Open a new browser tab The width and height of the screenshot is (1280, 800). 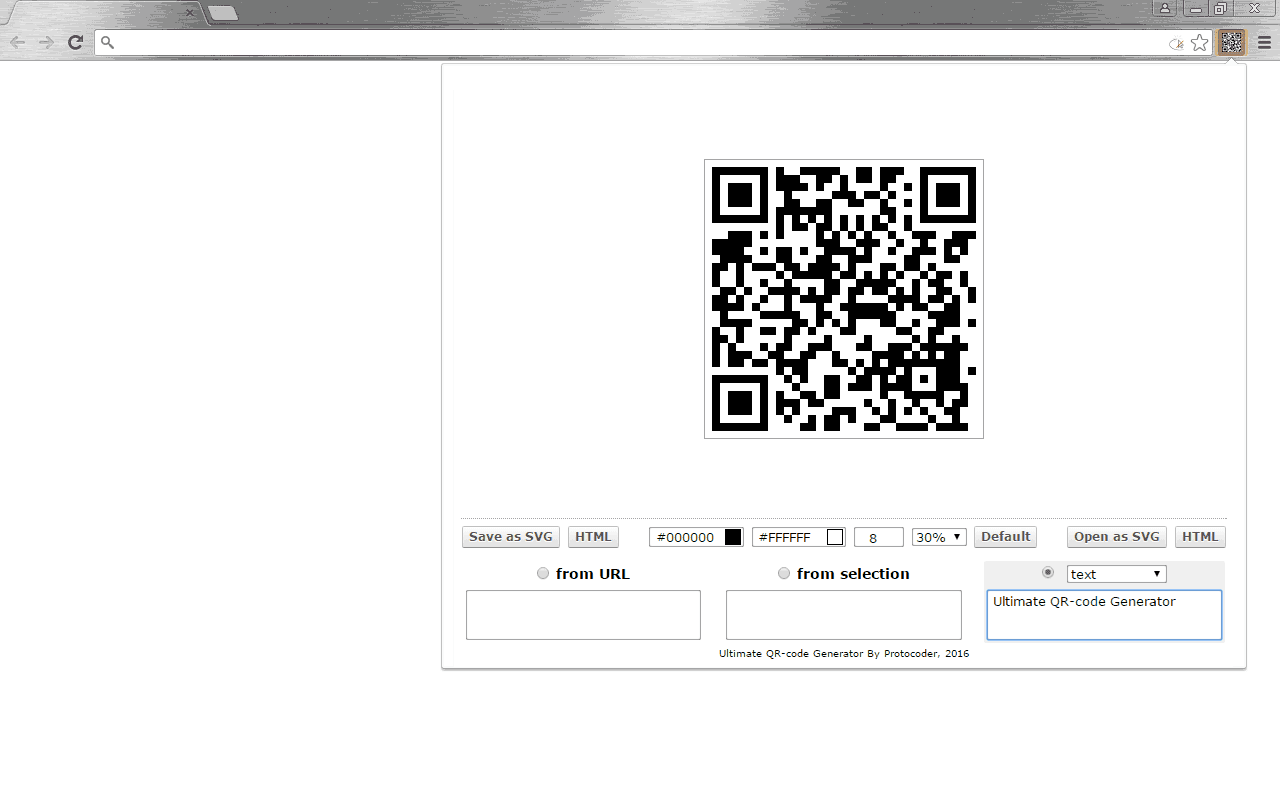point(223,13)
